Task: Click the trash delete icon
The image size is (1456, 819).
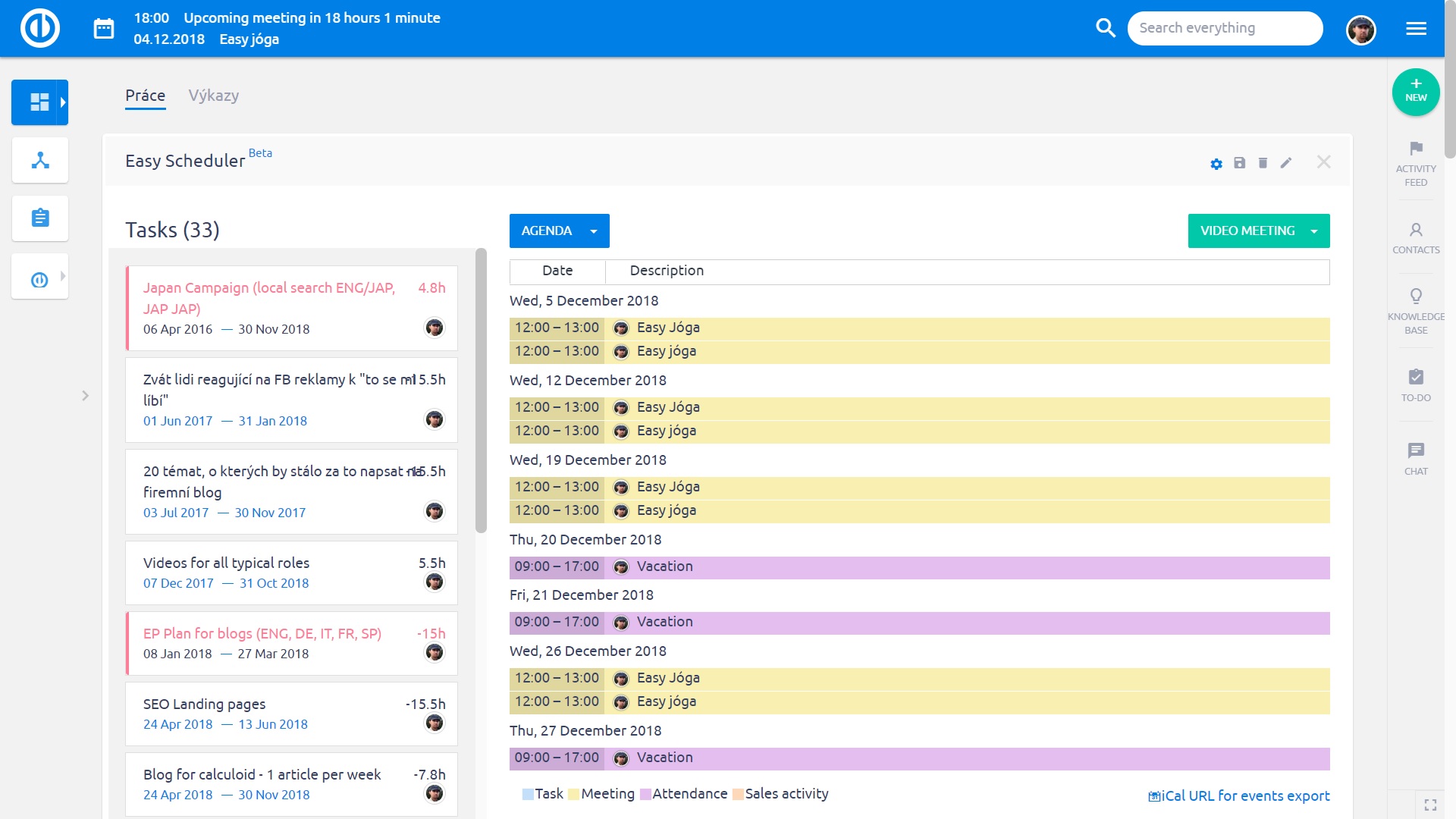Action: click(x=1263, y=163)
